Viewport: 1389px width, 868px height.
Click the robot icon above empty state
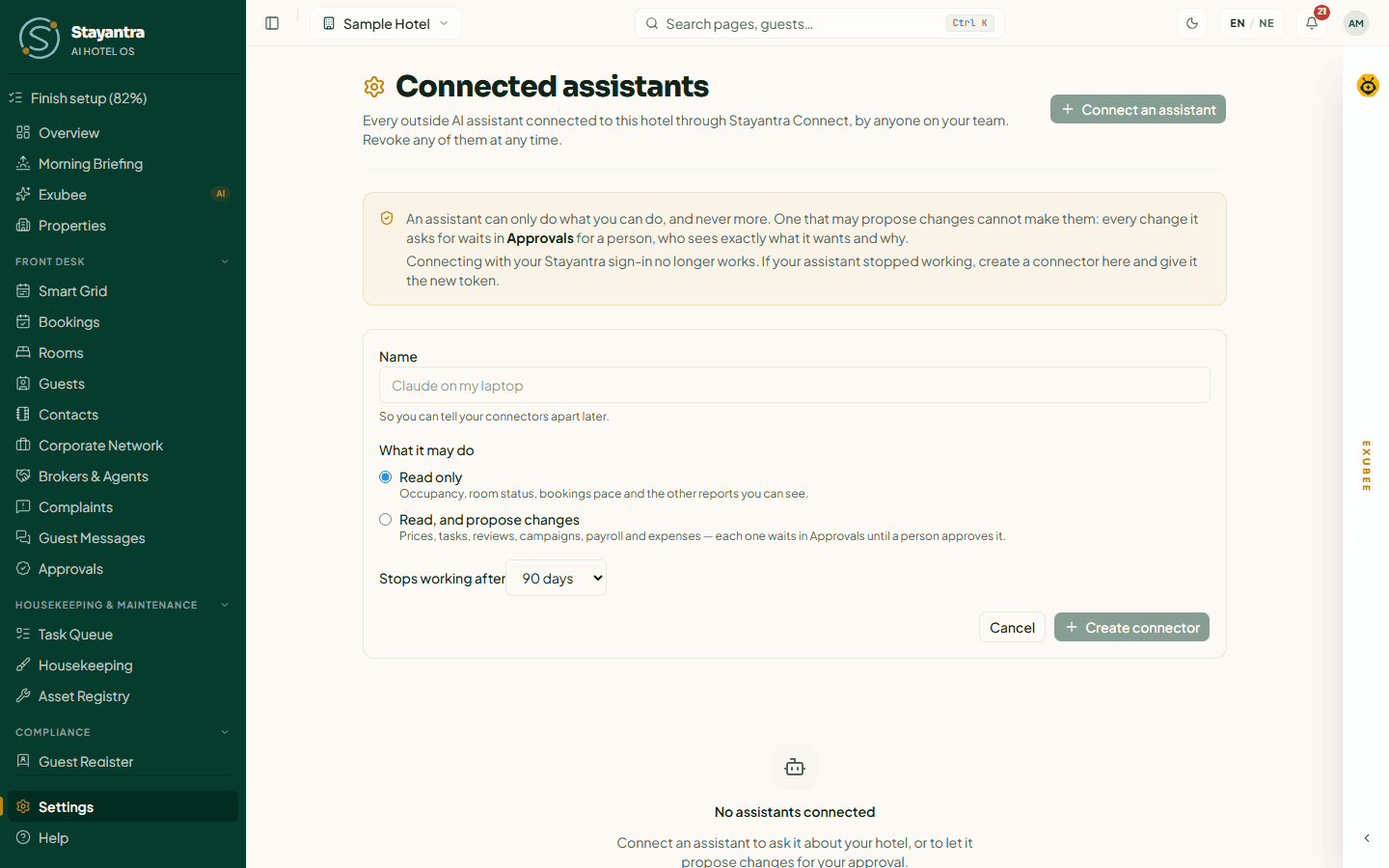click(x=795, y=768)
